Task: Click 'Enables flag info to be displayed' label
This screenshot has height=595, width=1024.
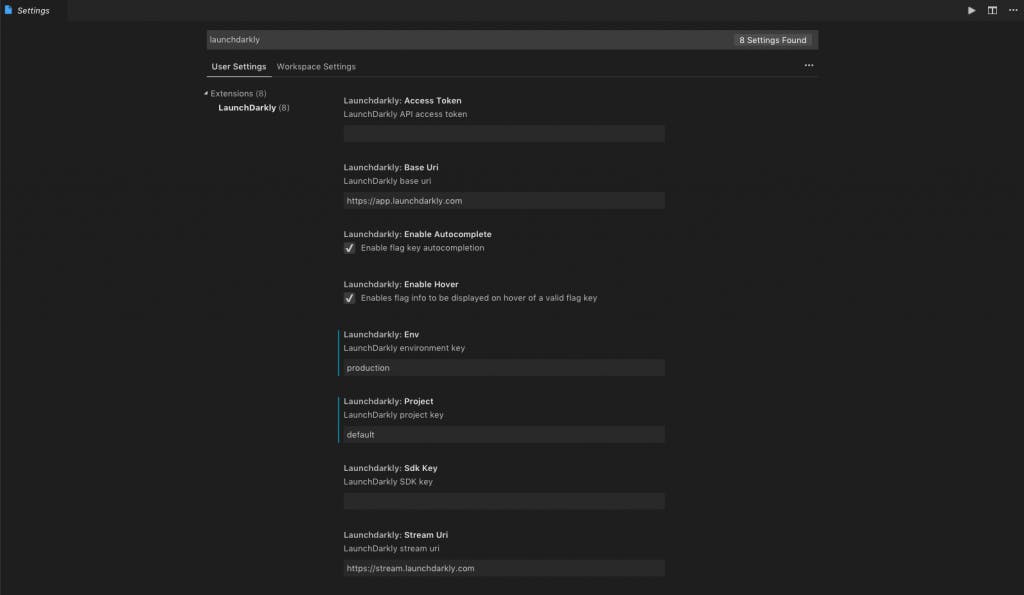Action: [x=479, y=298]
